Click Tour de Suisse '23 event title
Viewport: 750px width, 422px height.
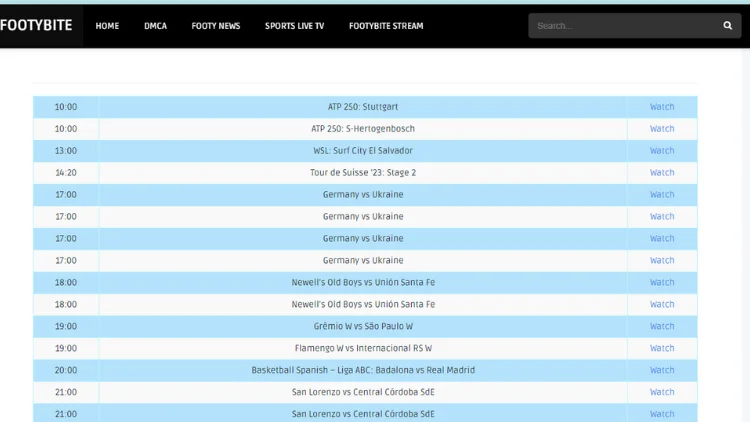[363, 173]
